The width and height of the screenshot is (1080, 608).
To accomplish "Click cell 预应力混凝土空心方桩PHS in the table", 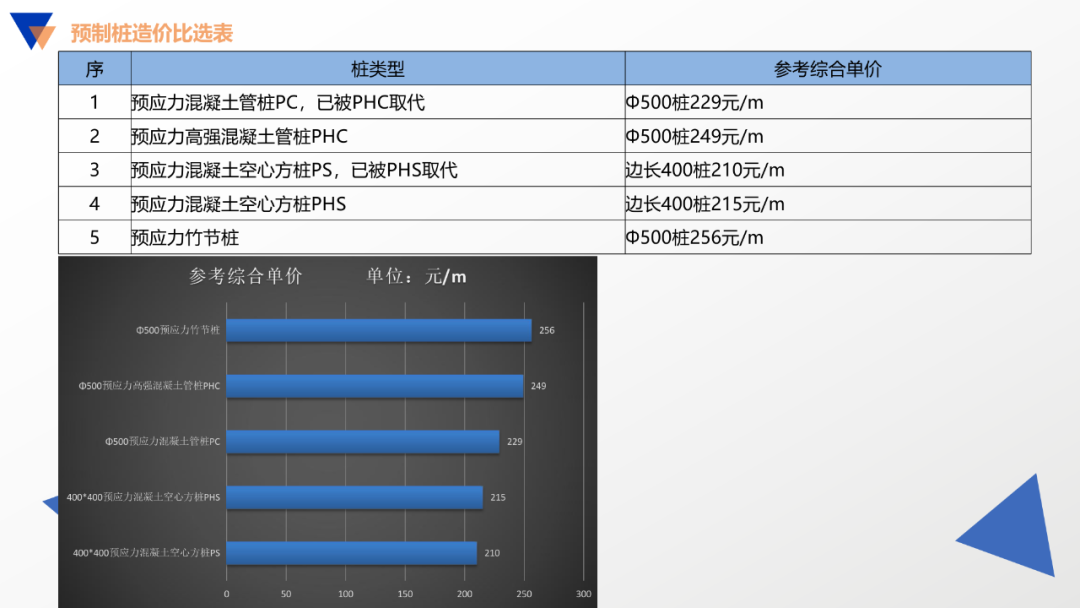I will point(377,204).
